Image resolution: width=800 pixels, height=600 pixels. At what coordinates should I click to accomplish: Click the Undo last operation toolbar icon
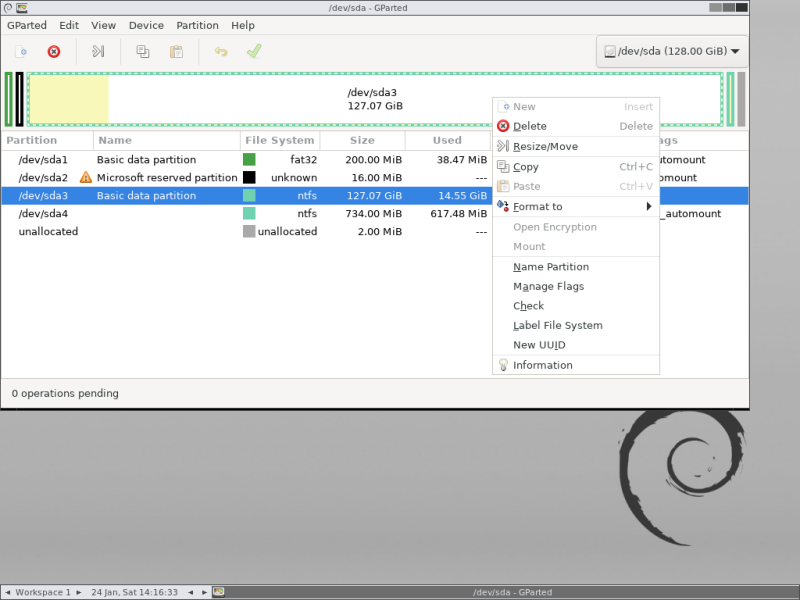[x=221, y=52]
